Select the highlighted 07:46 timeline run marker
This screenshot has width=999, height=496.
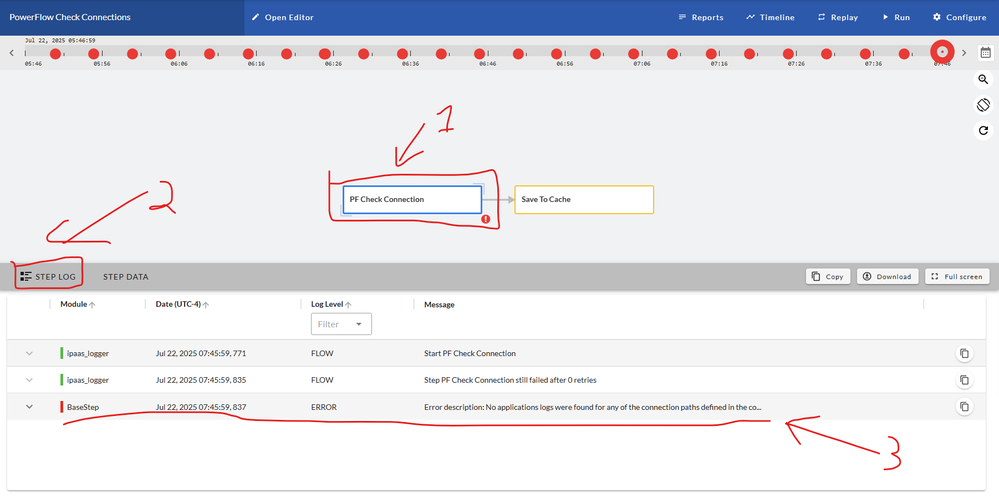(x=942, y=52)
